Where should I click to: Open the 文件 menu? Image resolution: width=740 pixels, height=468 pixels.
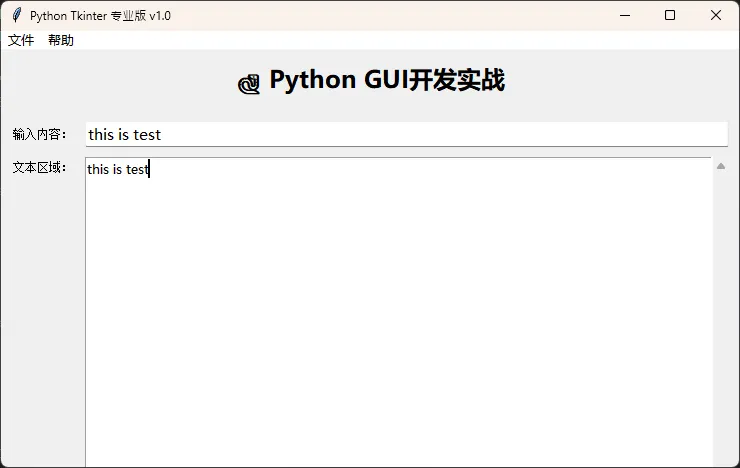(x=21, y=40)
